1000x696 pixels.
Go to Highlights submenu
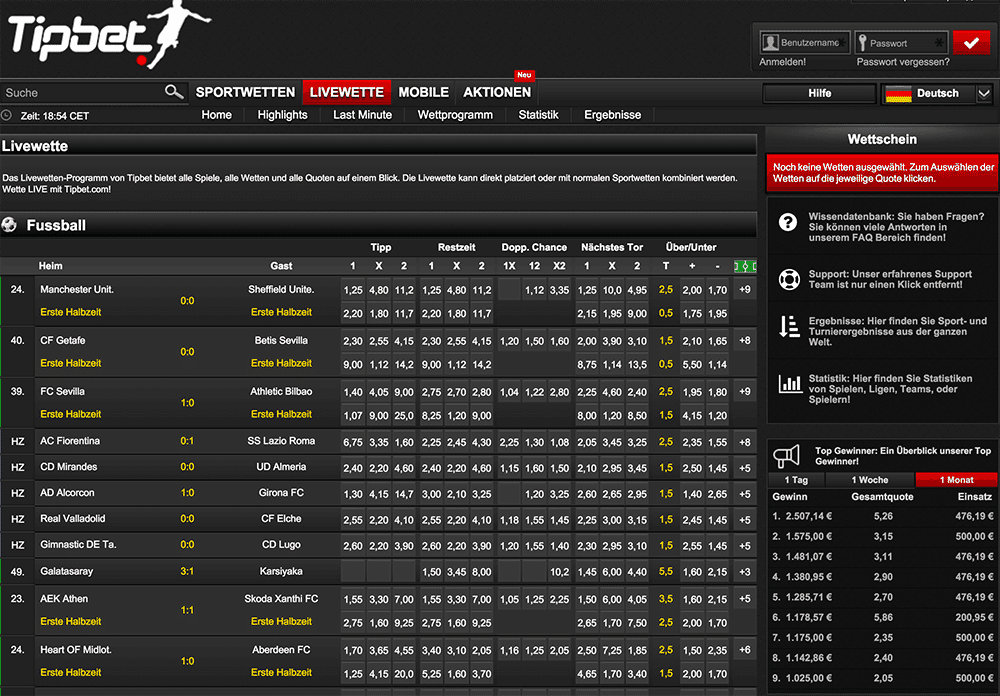(x=283, y=115)
